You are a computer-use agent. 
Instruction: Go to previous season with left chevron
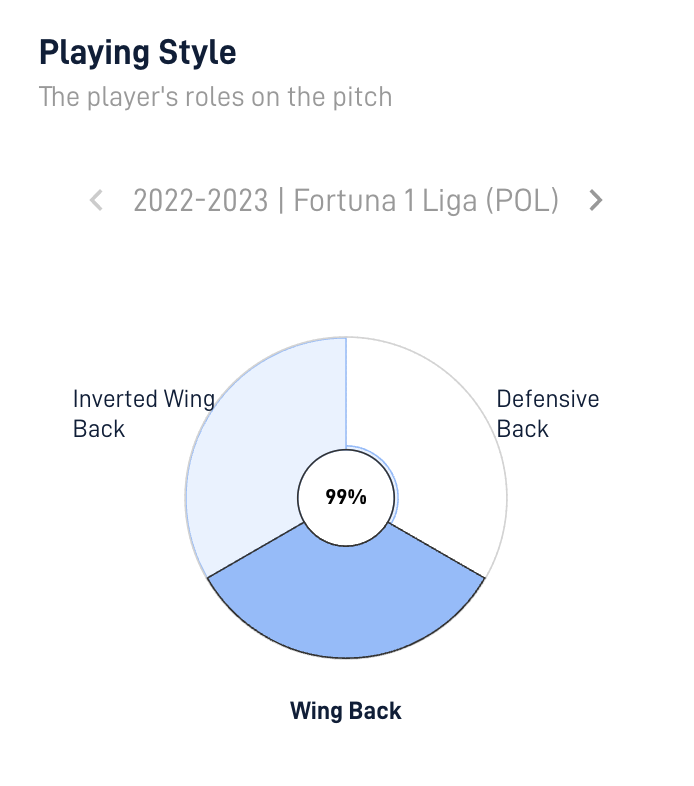coord(96,201)
